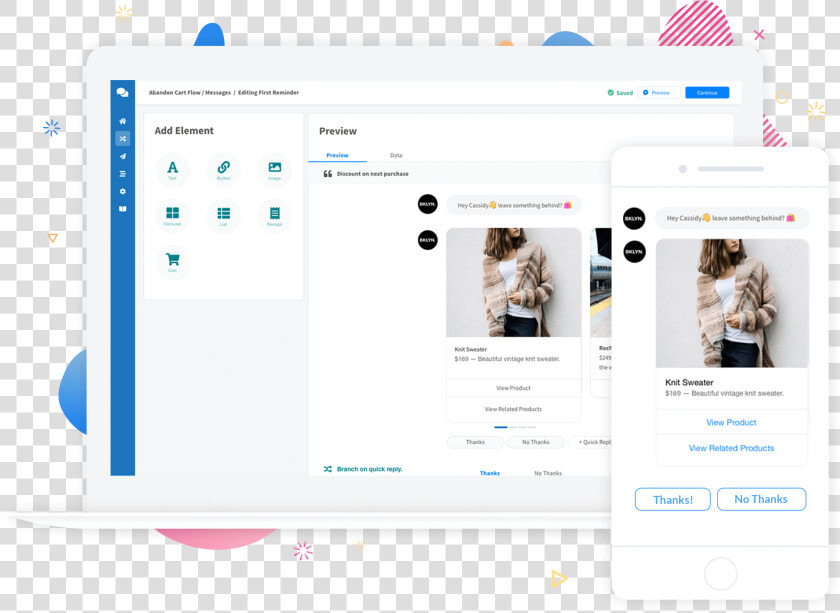Add a Carousel element
840x613 pixels.
pos(172,215)
